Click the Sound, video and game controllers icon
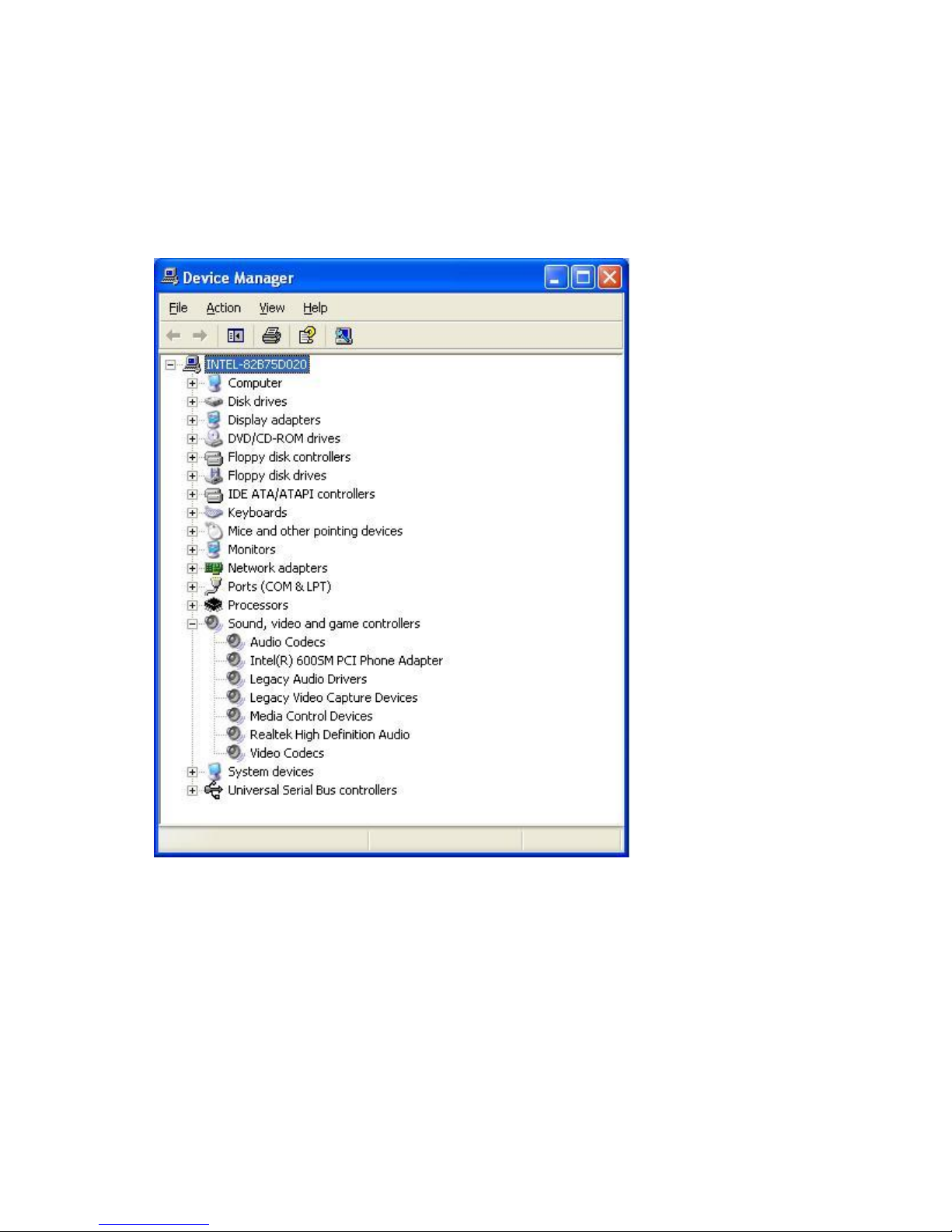This screenshot has height=1232, width=952. pos(214,623)
